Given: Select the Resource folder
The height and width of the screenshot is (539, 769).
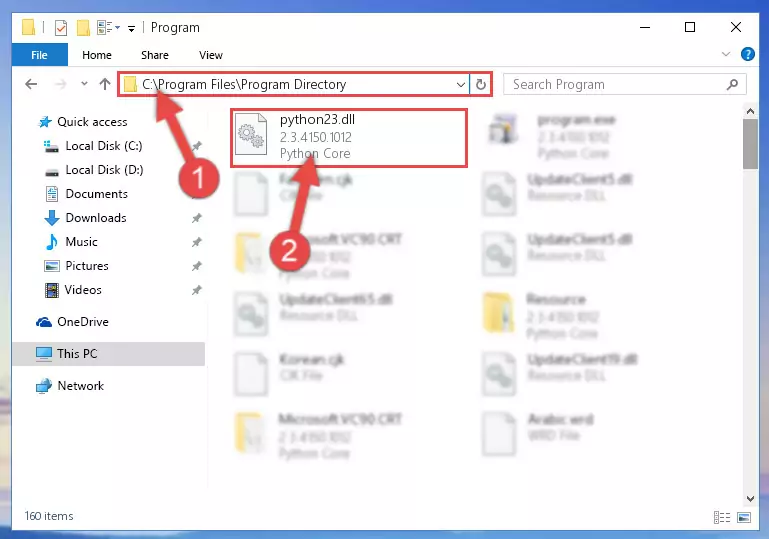Looking at the screenshot, I should click(x=541, y=315).
